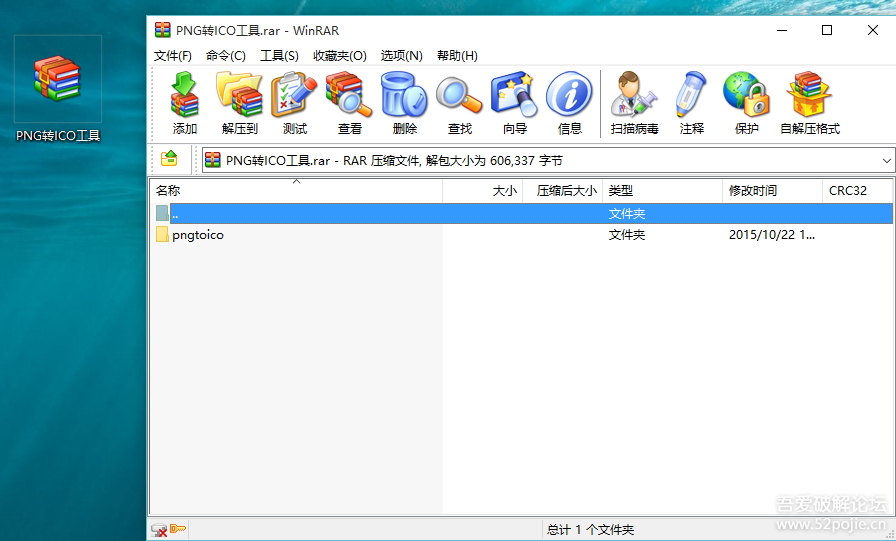Image resolution: width=896 pixels, height=541 pixels.
Task: Close the WinRAR window
Action: 873,30
